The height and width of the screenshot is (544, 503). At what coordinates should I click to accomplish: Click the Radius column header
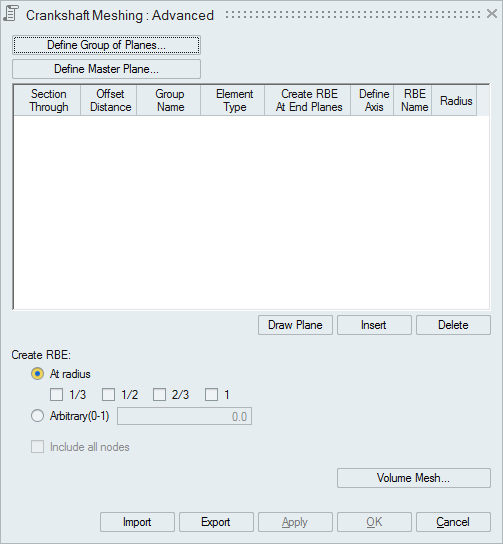(x=455, y=100)
